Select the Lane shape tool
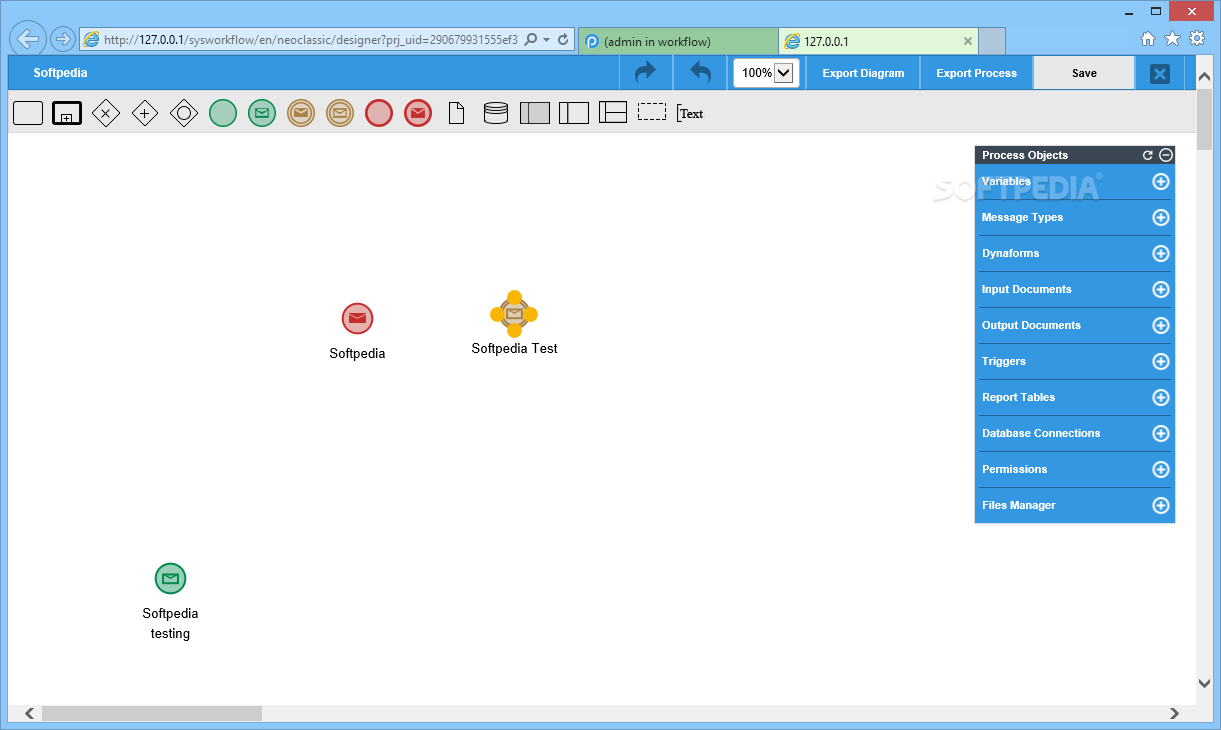Screen dimensions: 1221x730 574,113
